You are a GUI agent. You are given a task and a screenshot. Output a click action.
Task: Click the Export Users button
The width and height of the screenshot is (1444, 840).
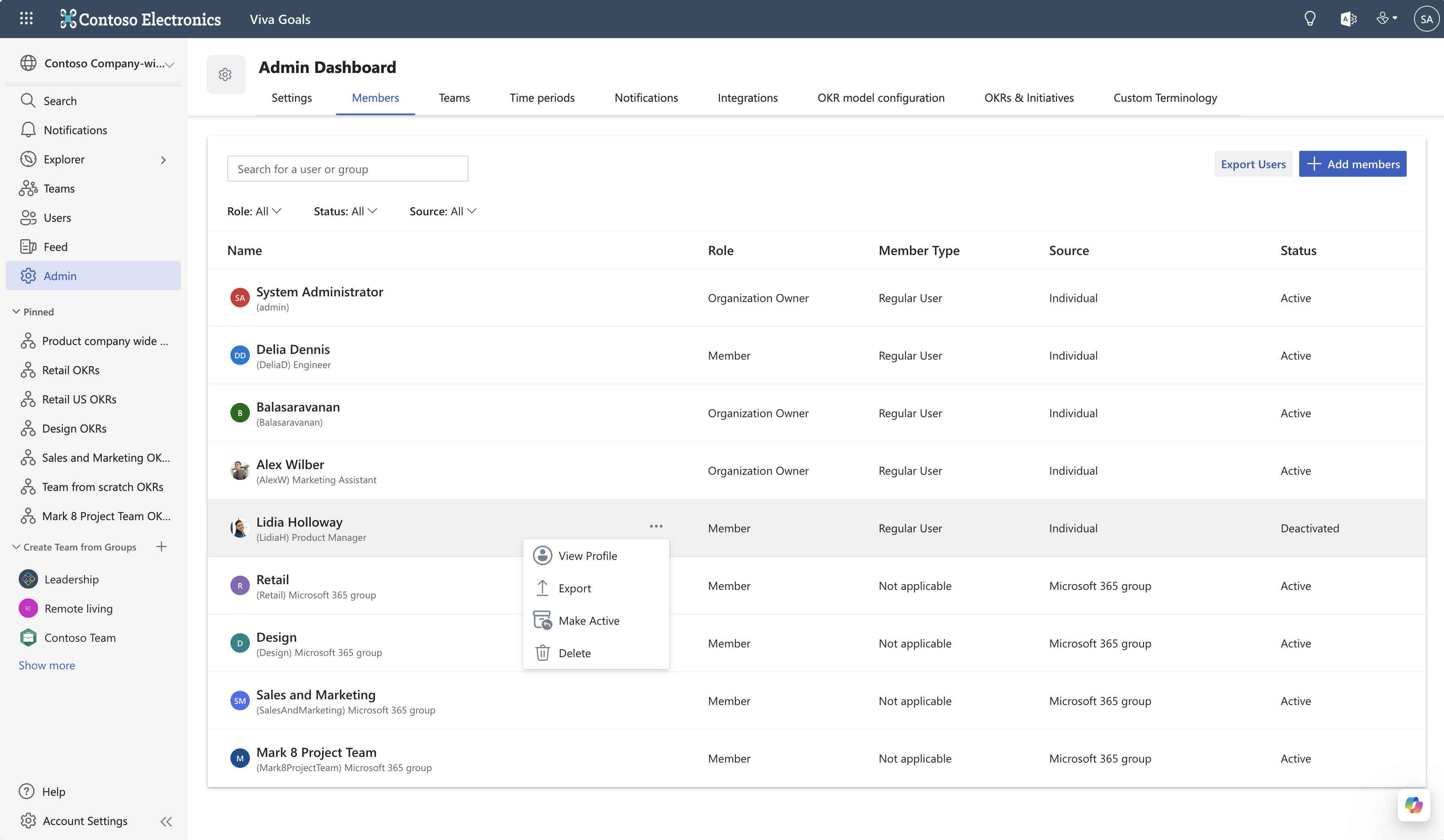pos(1253,164)
